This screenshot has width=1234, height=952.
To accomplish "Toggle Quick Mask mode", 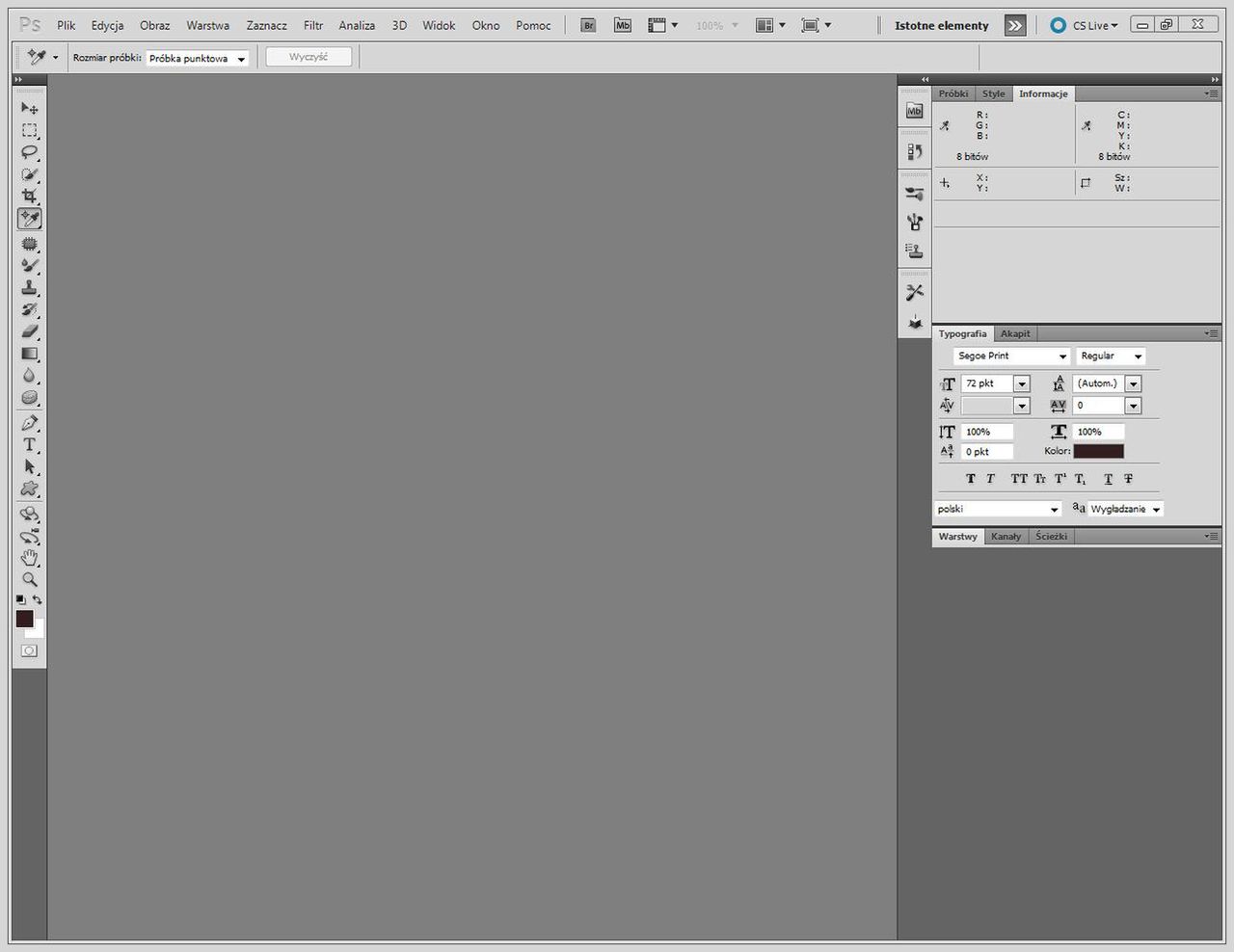I will coord(30,650).
